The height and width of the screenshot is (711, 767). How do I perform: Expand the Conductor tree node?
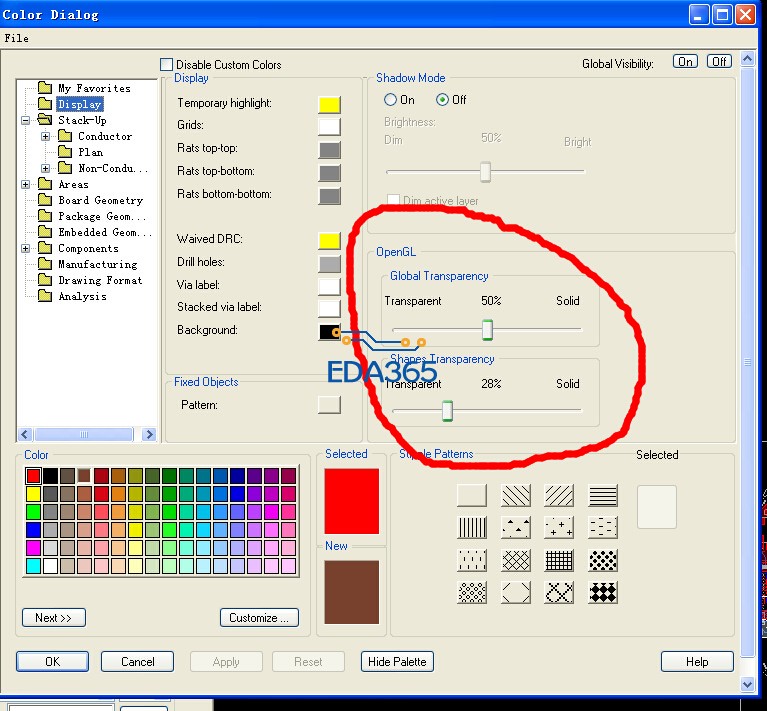click(x=45, y=136)
